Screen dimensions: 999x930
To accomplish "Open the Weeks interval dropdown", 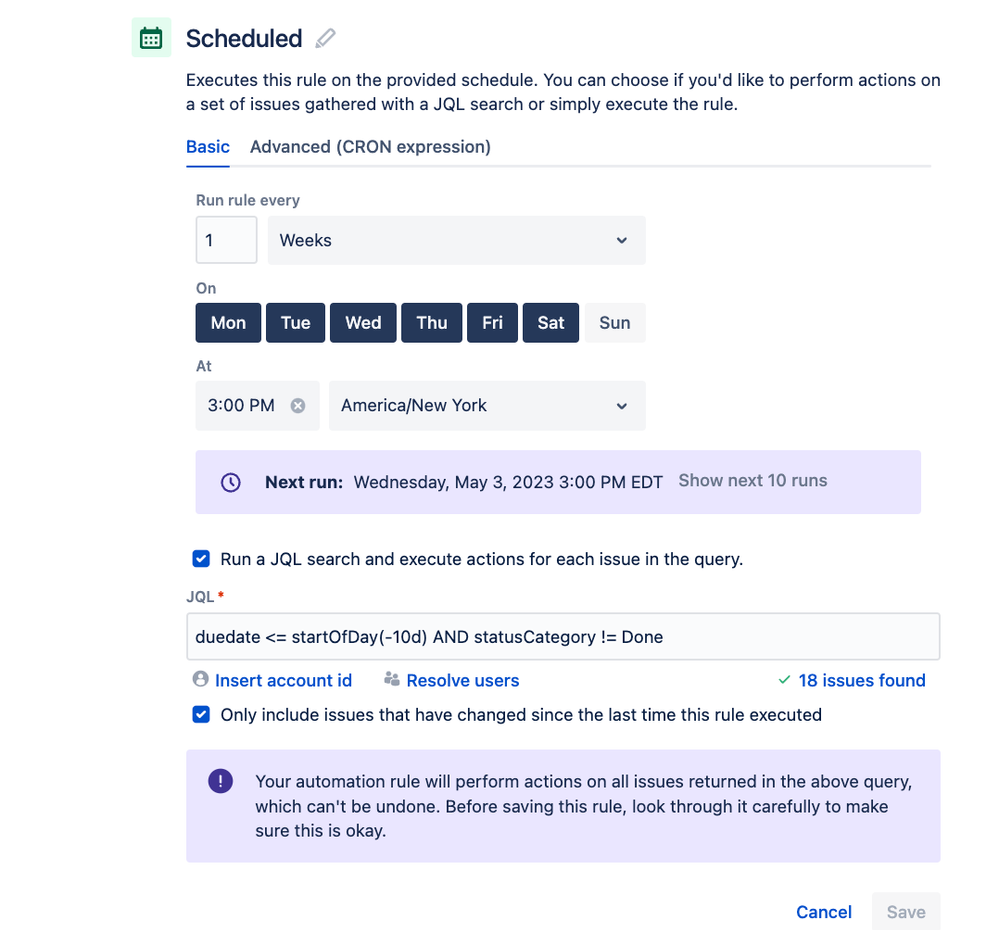I will click(456, 240).
